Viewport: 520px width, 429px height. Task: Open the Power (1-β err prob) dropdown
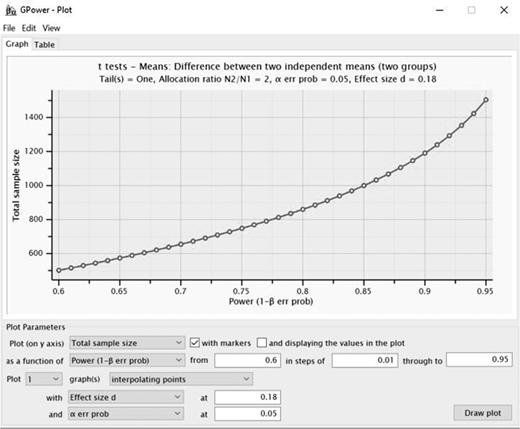point(127,360)
